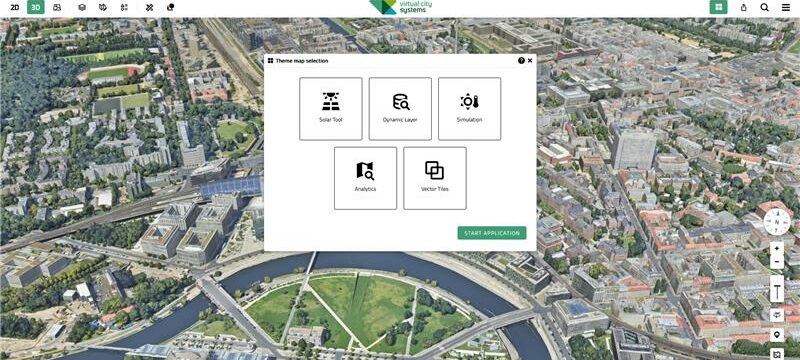Zoom in with the plus button
The height and width of the screenshot is (360, 800).
777,248
